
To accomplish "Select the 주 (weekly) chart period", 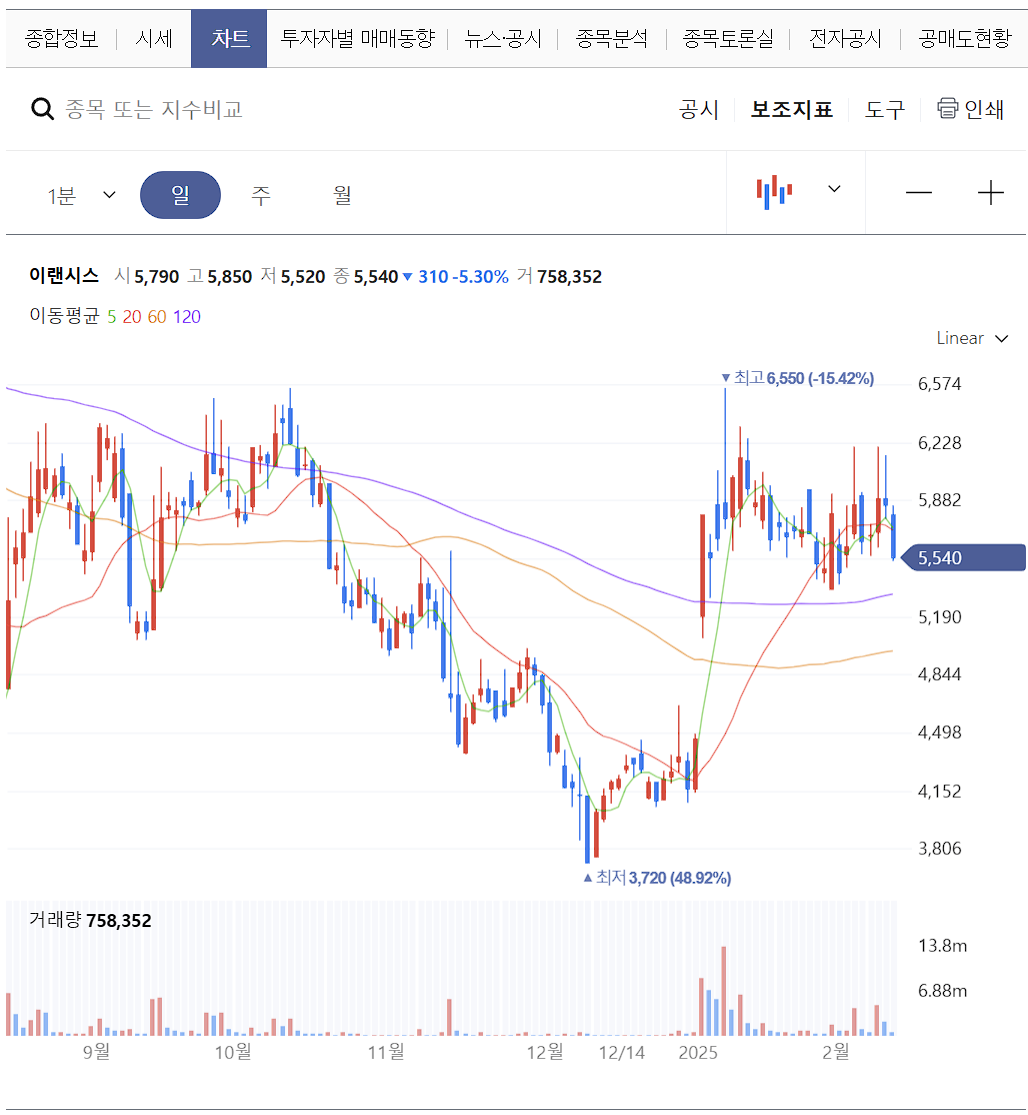I will pos(261,195).
